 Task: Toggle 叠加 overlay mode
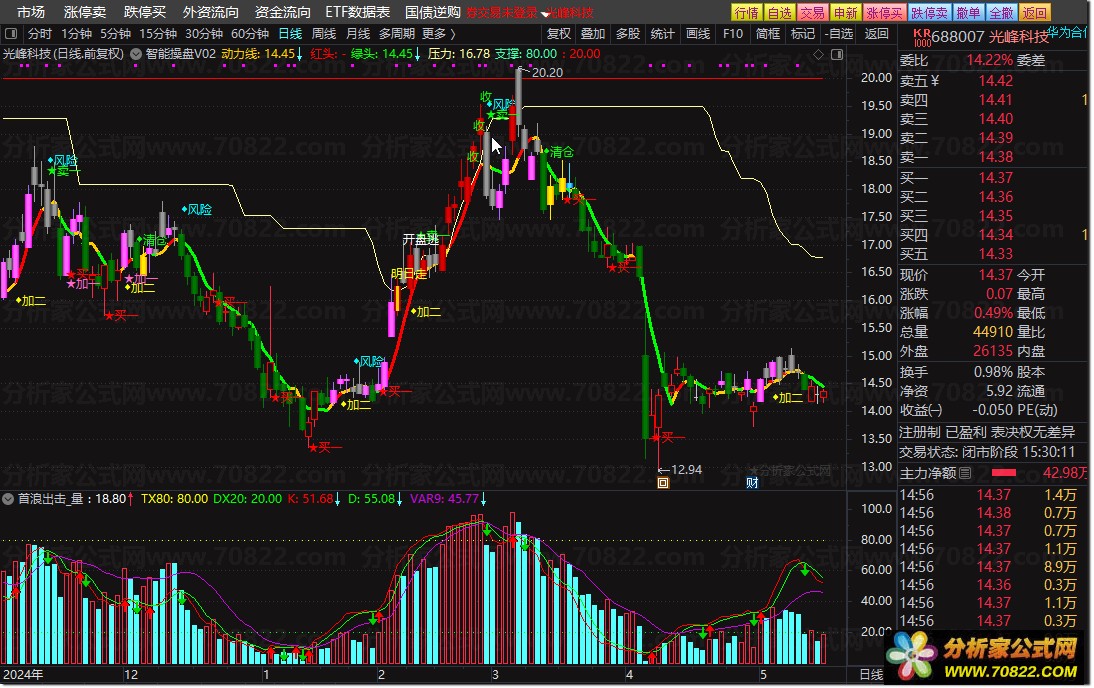[x=592, y=33]
